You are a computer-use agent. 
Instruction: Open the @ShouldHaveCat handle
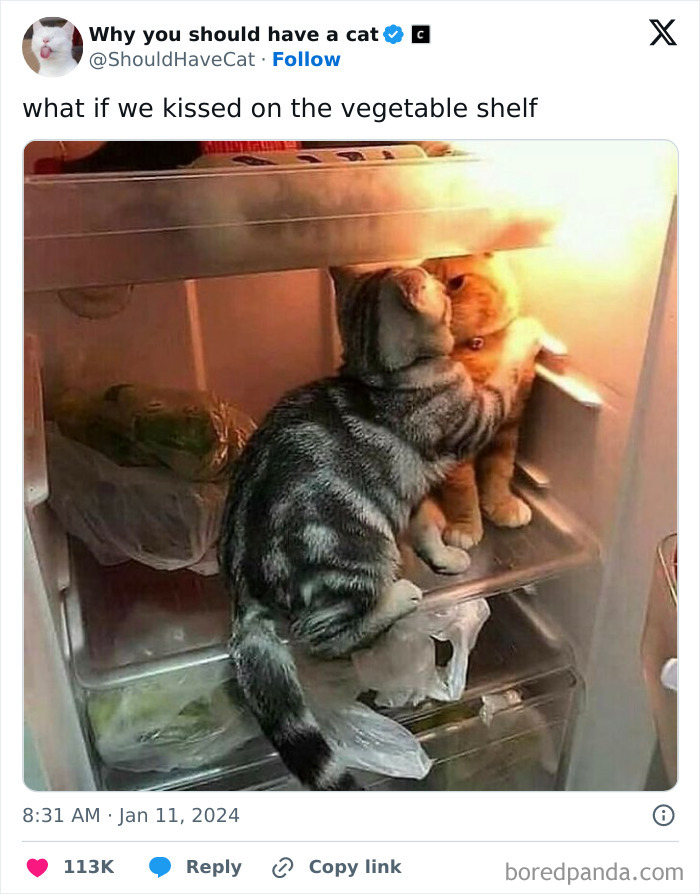point(172,59)
